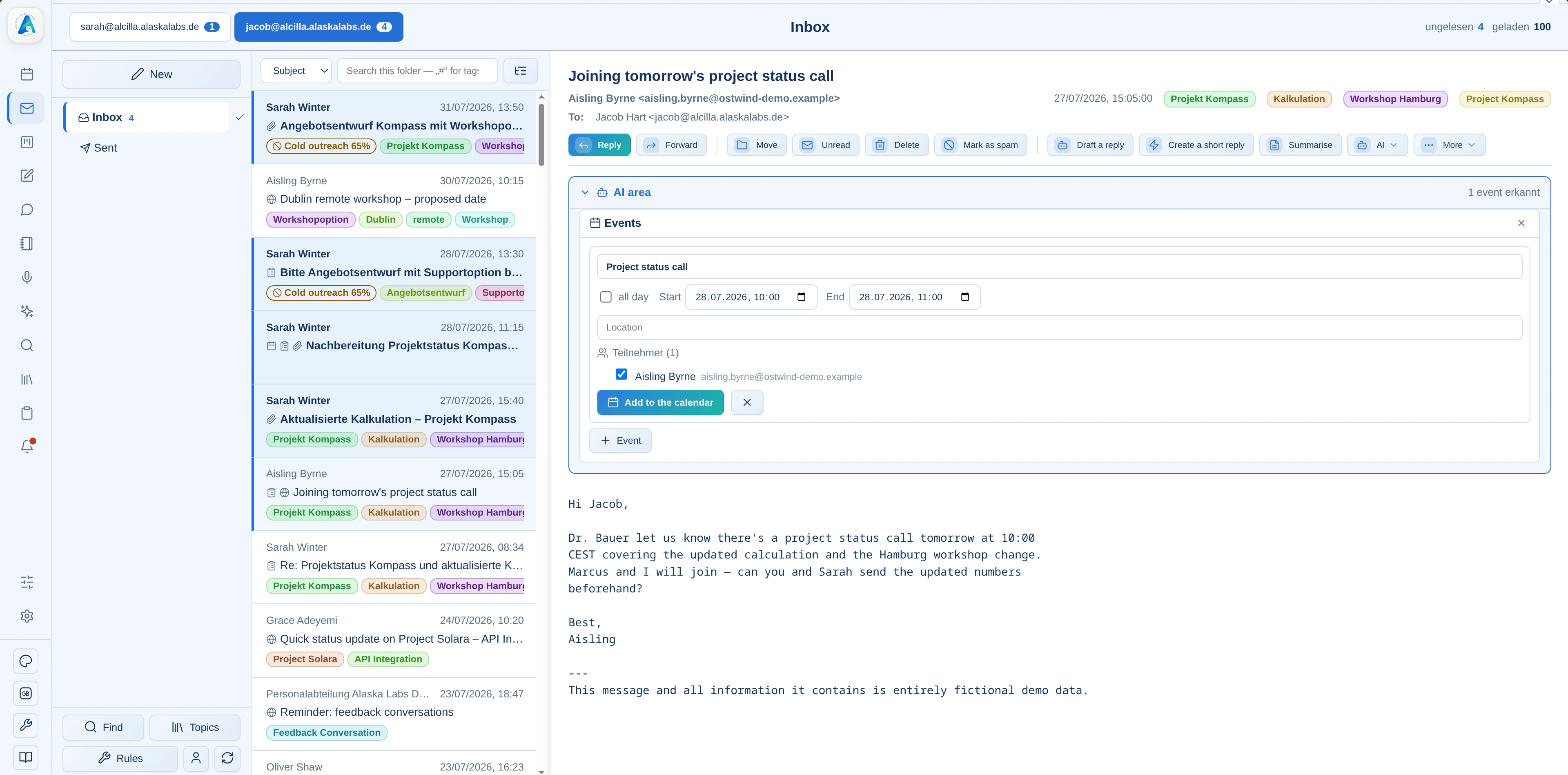Open the Reminder: feedback conversations email
This screenshot has height=775, width=1568.
click(394, 714)
